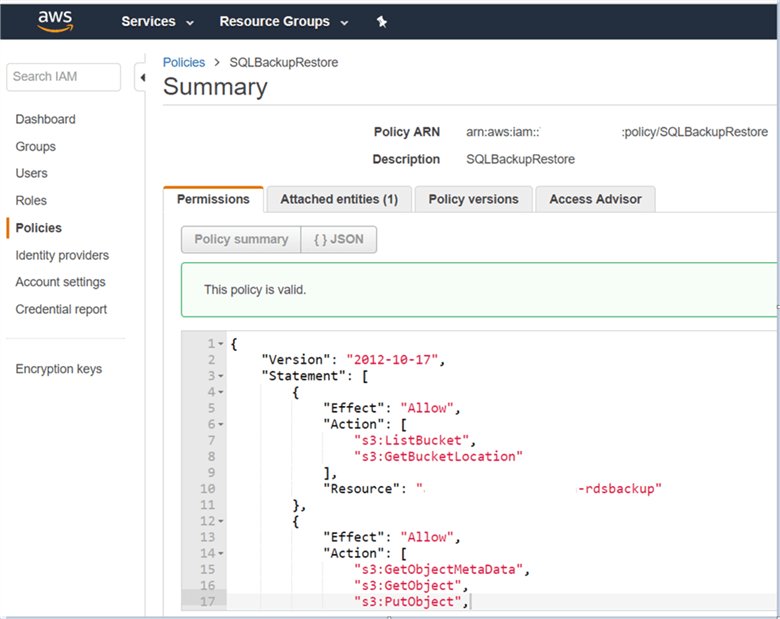The height and width of the screenshot is (619, 780).
Task: Collapse the code fold arrow on line 1
Action: [x=221, y=344]
